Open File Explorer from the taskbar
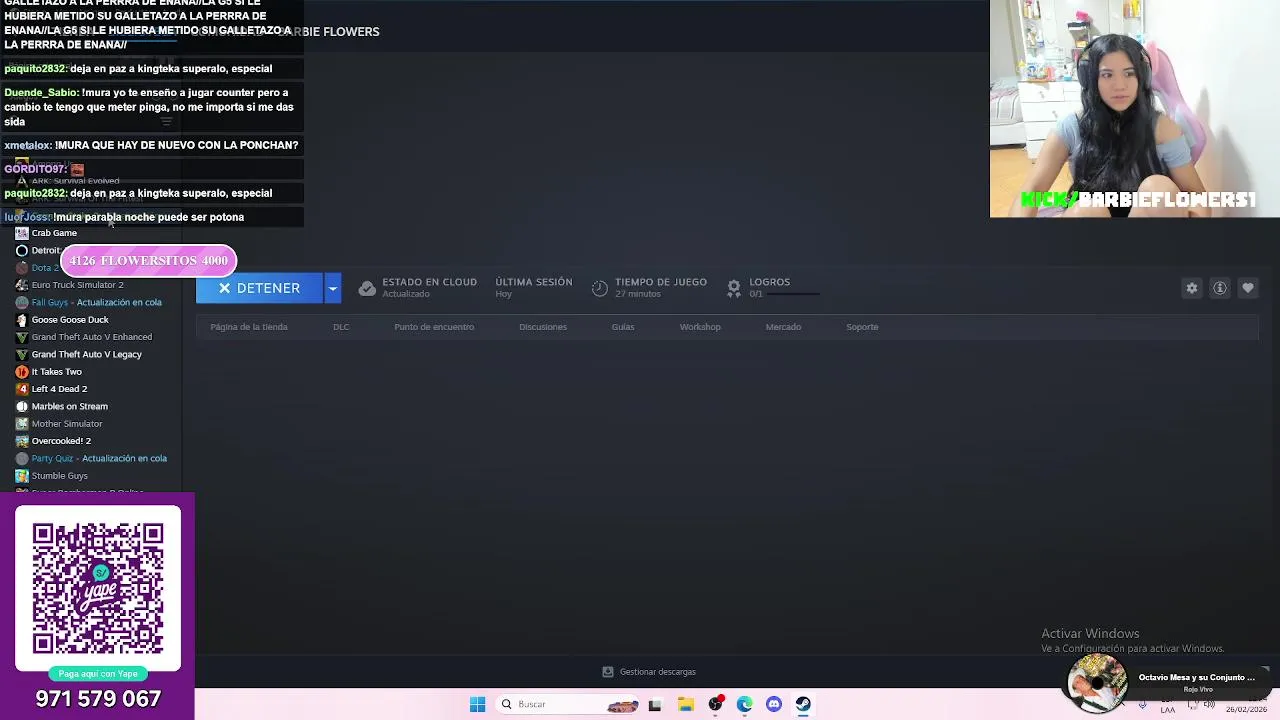This screenshot has width=1280, height=720. coord(685,704)
